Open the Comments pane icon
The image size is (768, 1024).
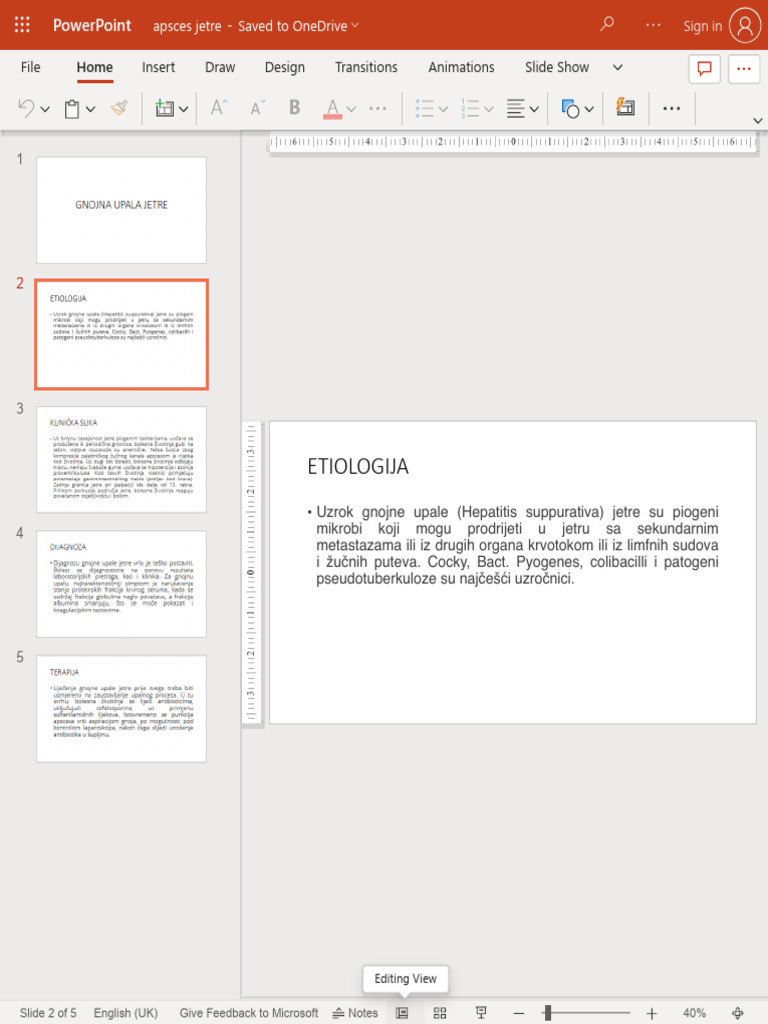point(704,68)
